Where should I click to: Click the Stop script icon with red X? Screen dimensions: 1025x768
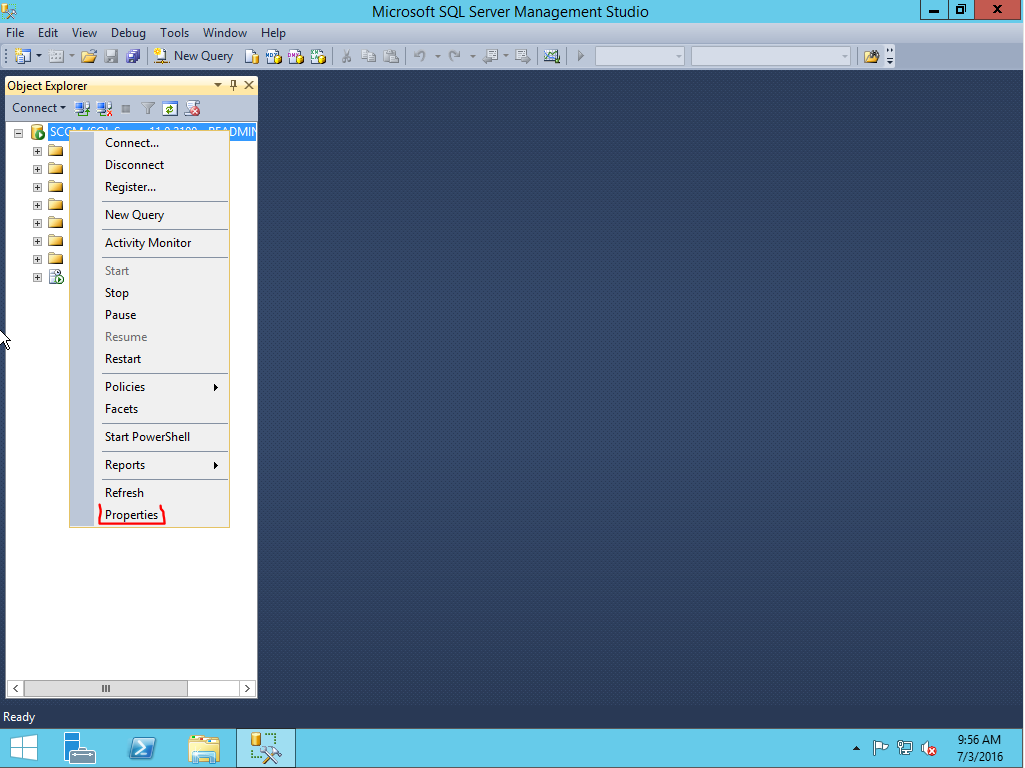pyautogui.click(x=192, y=109)
